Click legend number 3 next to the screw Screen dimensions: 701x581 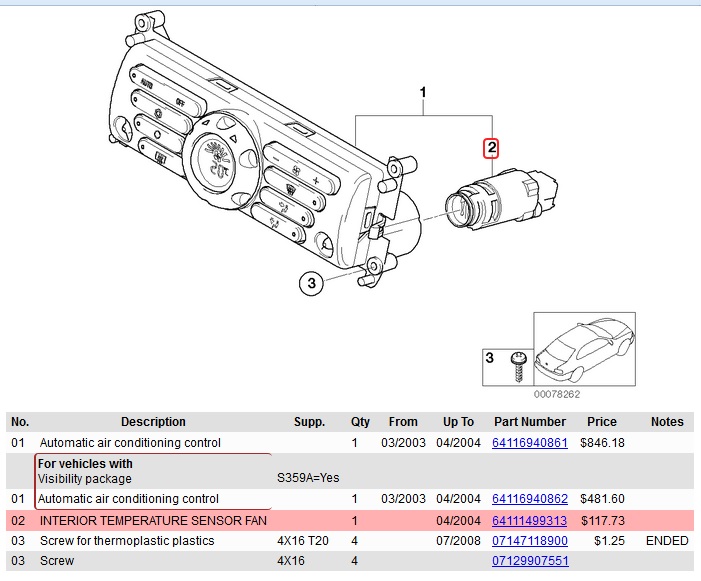click(490, 357)
